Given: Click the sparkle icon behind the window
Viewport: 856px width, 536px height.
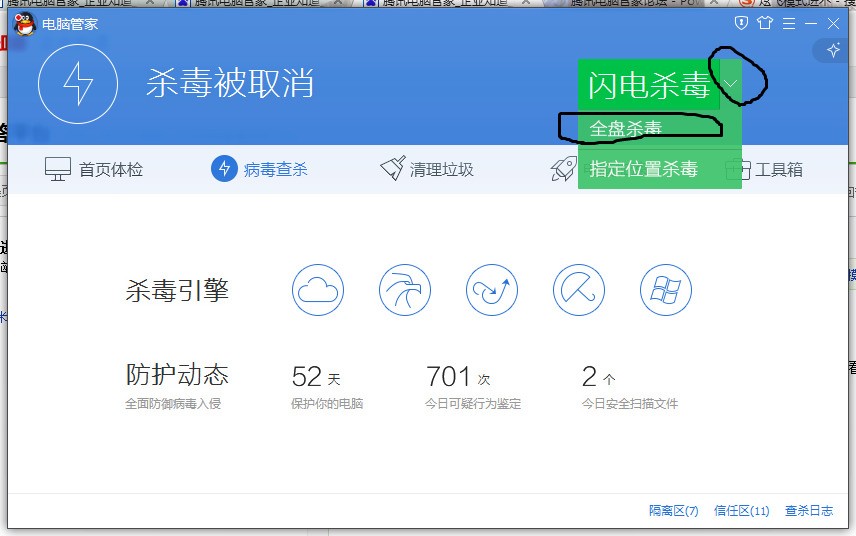Looking at the screenshot, I should tap(833, 50).
